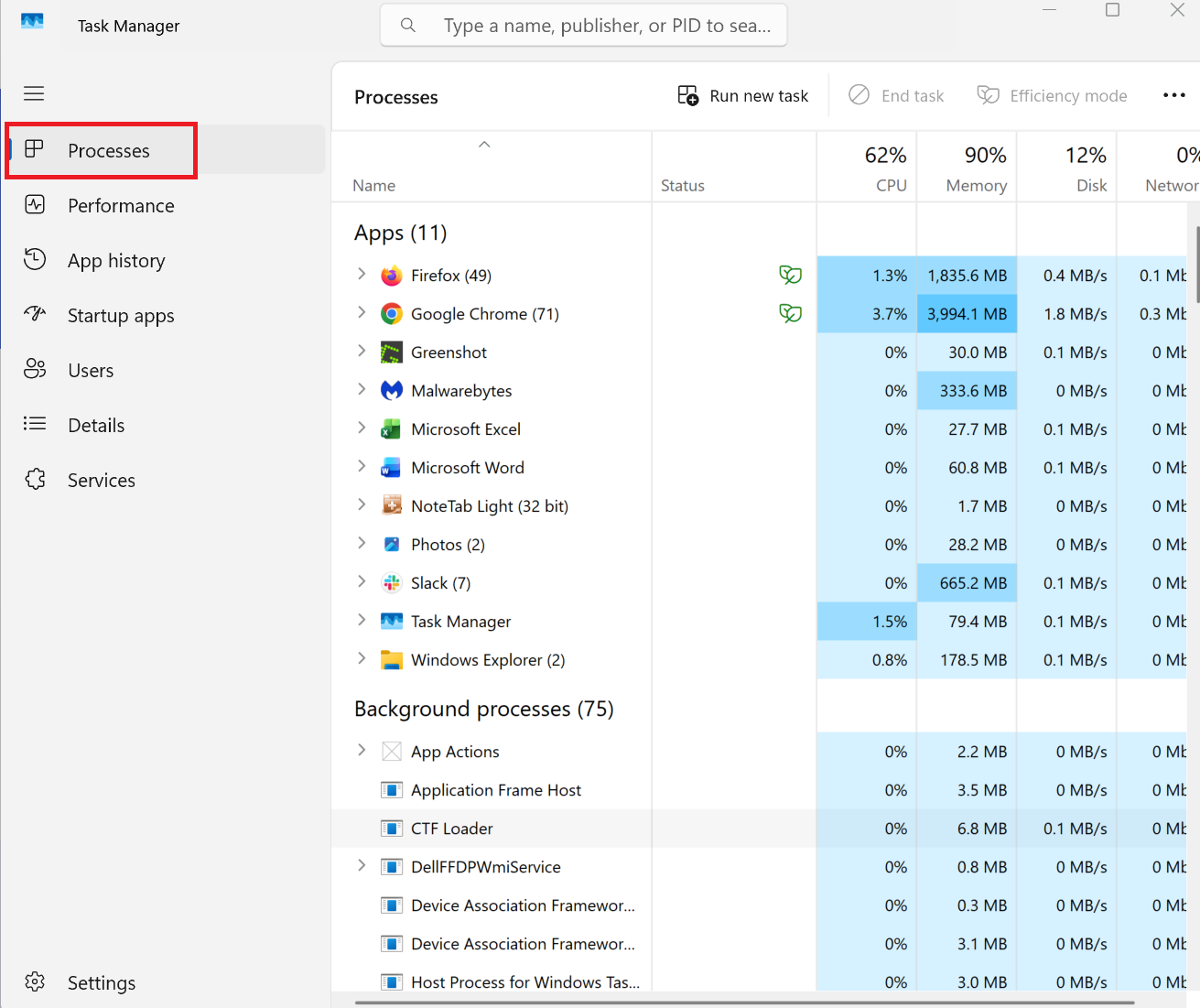Viewport: 1200px width, 1008px height.
Task: Click the horizontal scrollbar at bottom
Action: pos(744,1003)
